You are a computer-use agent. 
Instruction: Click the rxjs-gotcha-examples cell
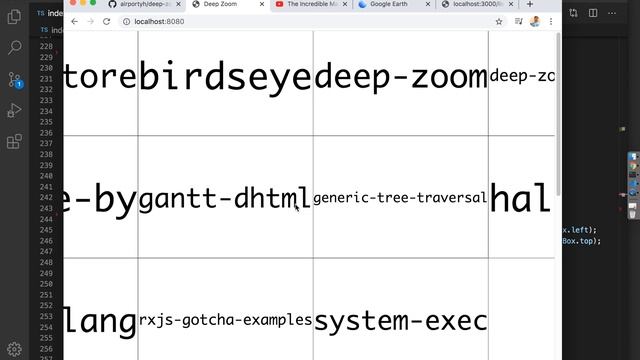pyautogui.click(x=225, y=309)
